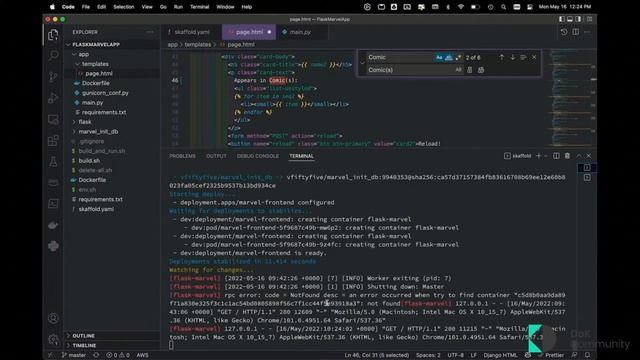Screen dimensions: 640x360
Task: Open the Run and Debug view
Action: pyautogui.click(x=53, y=98)
